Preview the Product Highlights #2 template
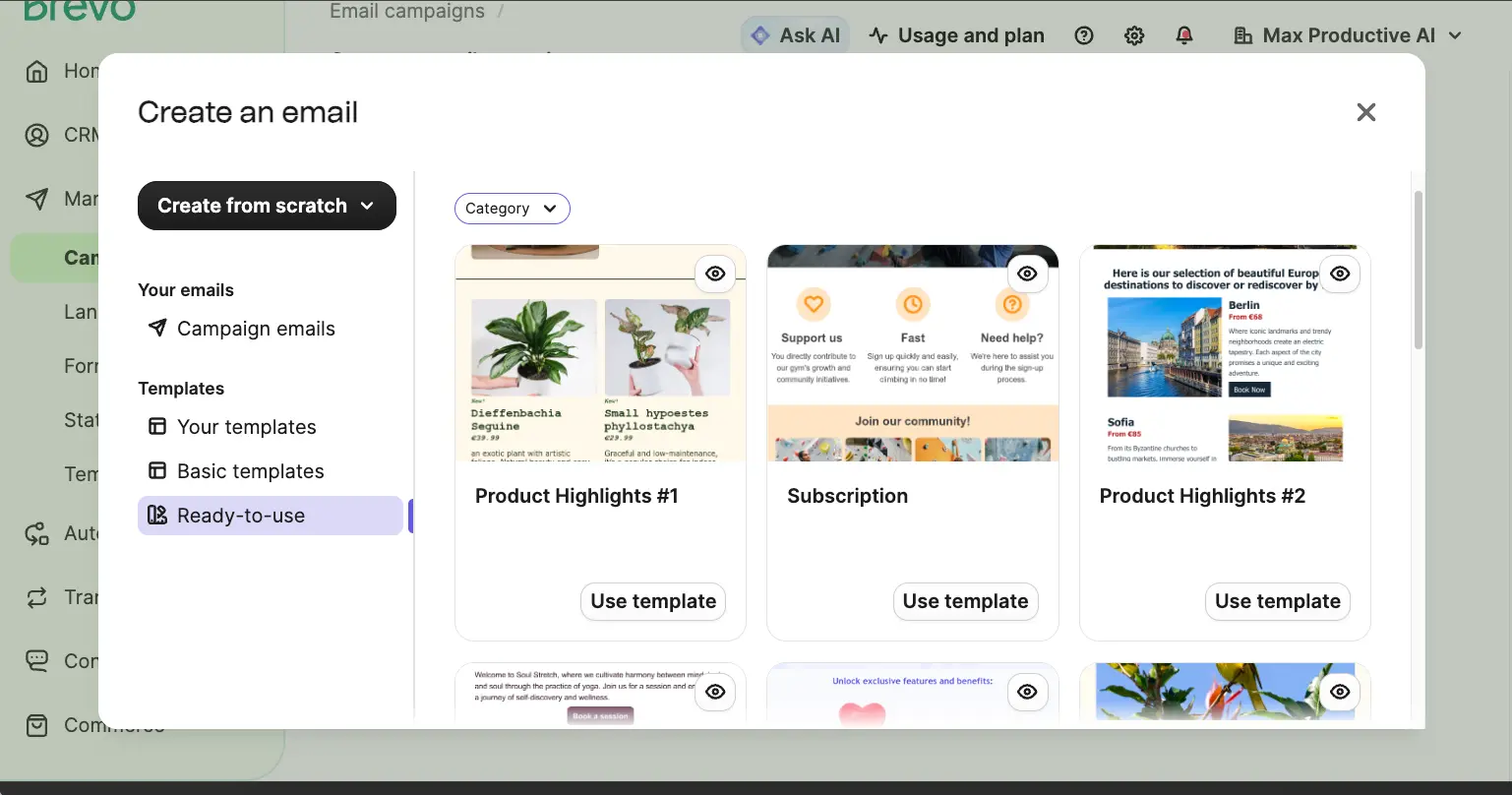Image resolution: width=1512 pixels, height=795 pixels. pyautogui.click(x=1339, y=273)
